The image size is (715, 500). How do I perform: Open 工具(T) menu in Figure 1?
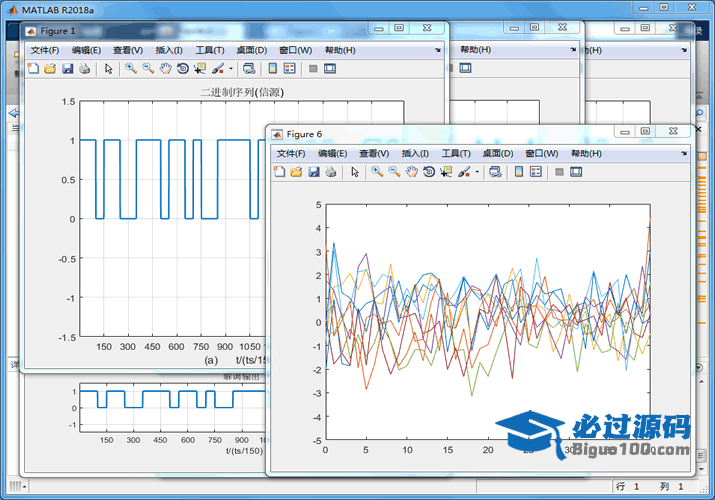(x=210, y=50)
